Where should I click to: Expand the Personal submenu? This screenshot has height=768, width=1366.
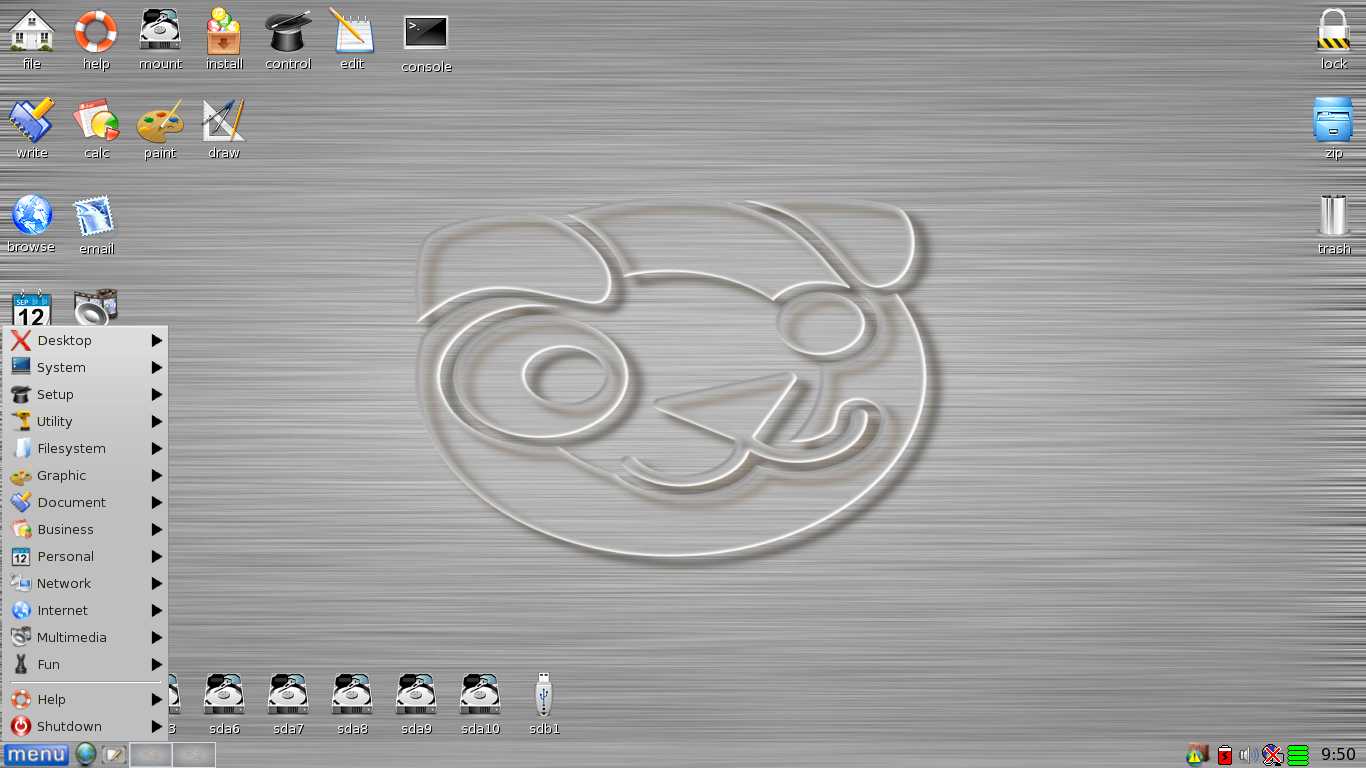click(86, 557)
